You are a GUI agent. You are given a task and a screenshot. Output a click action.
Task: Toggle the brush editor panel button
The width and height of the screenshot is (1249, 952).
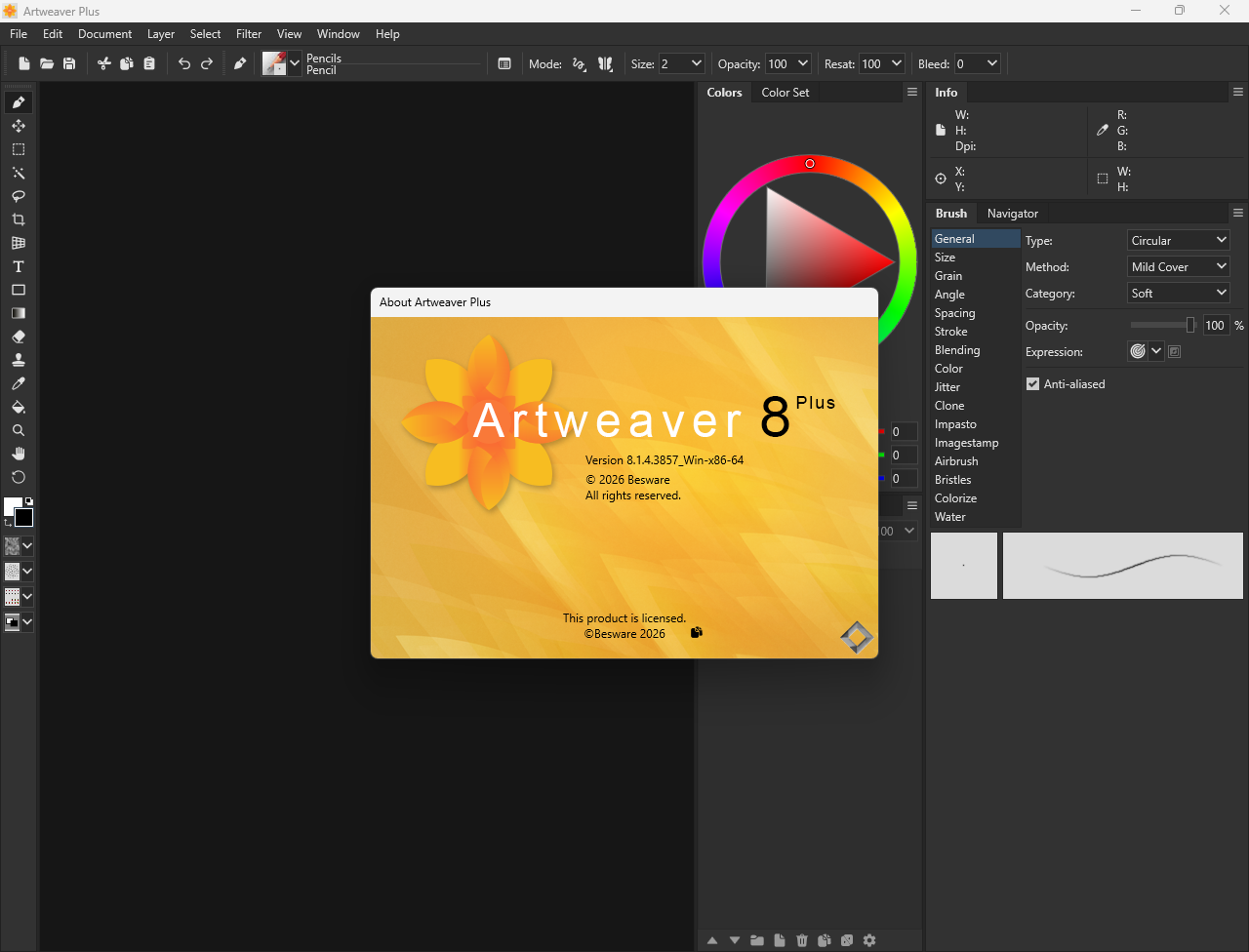504,63
